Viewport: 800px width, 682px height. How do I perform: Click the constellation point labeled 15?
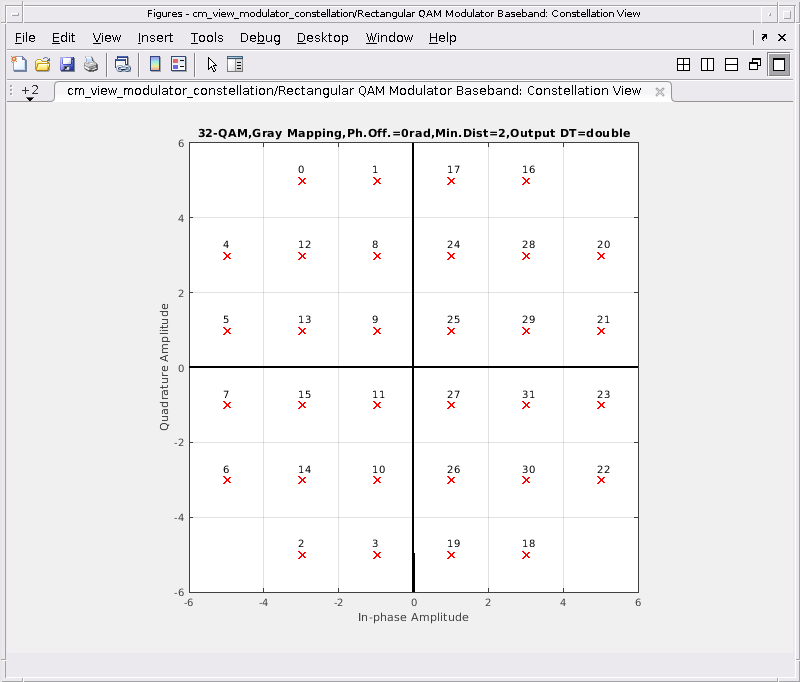(x=302, y=405)
